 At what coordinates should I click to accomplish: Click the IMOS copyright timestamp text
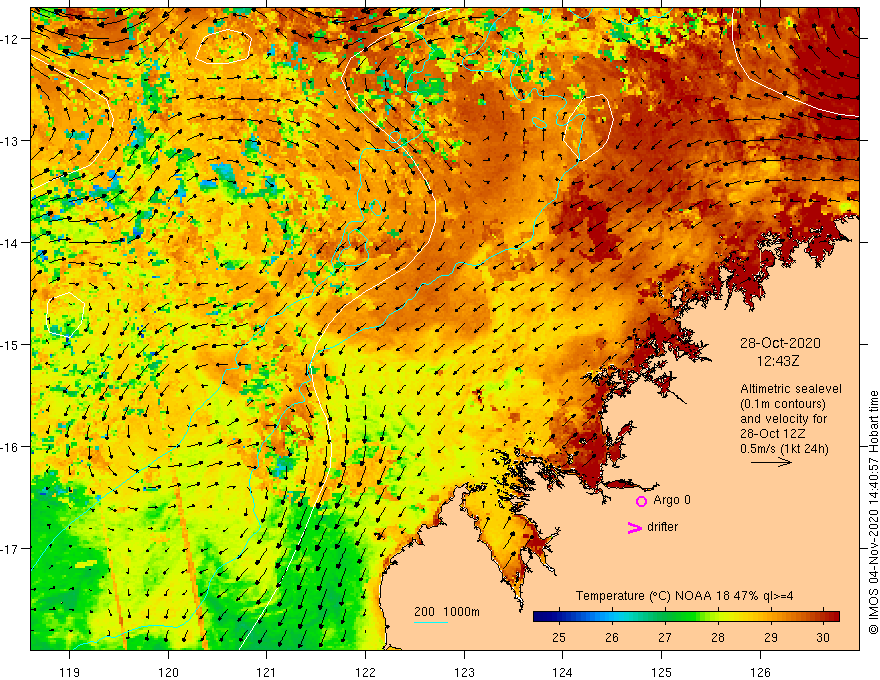pyautogui.click(x=873, y=512)
